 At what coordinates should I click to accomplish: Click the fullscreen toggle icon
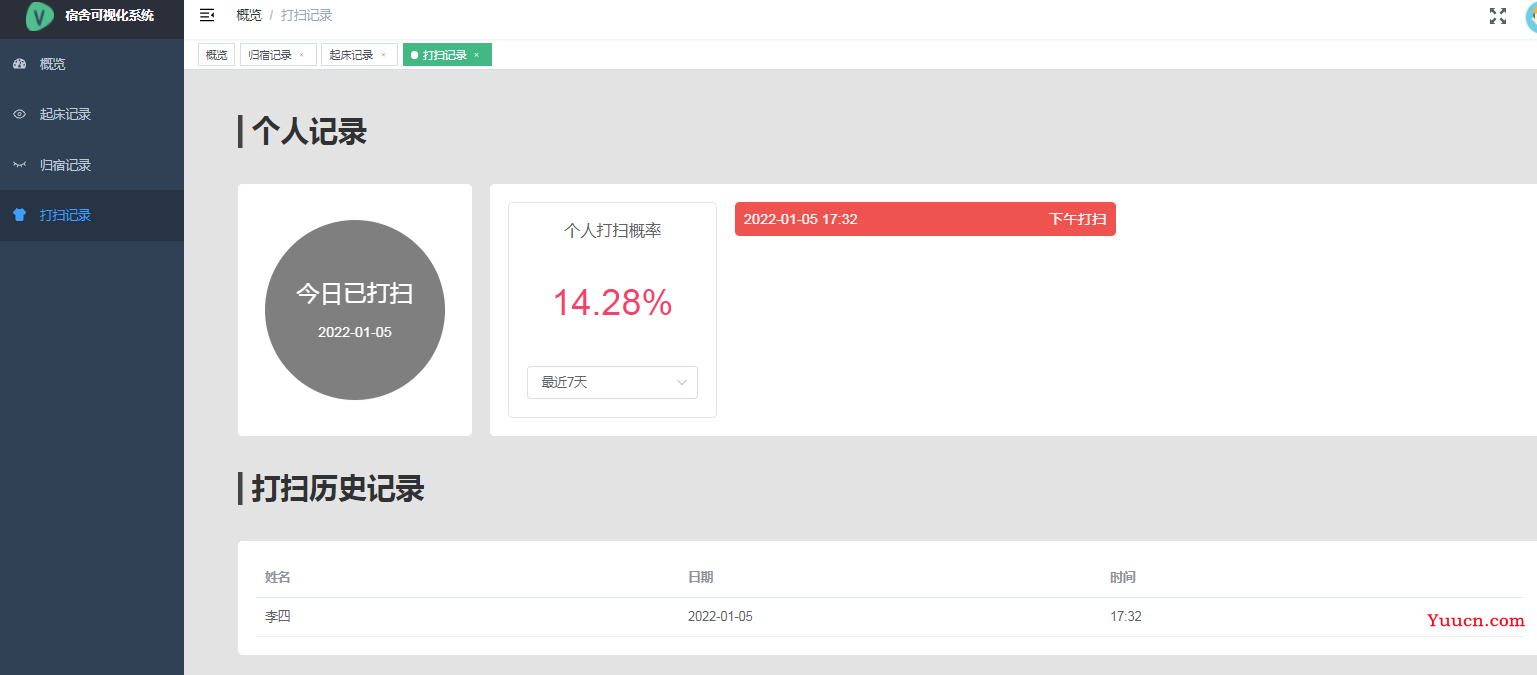coord(1497,16)
